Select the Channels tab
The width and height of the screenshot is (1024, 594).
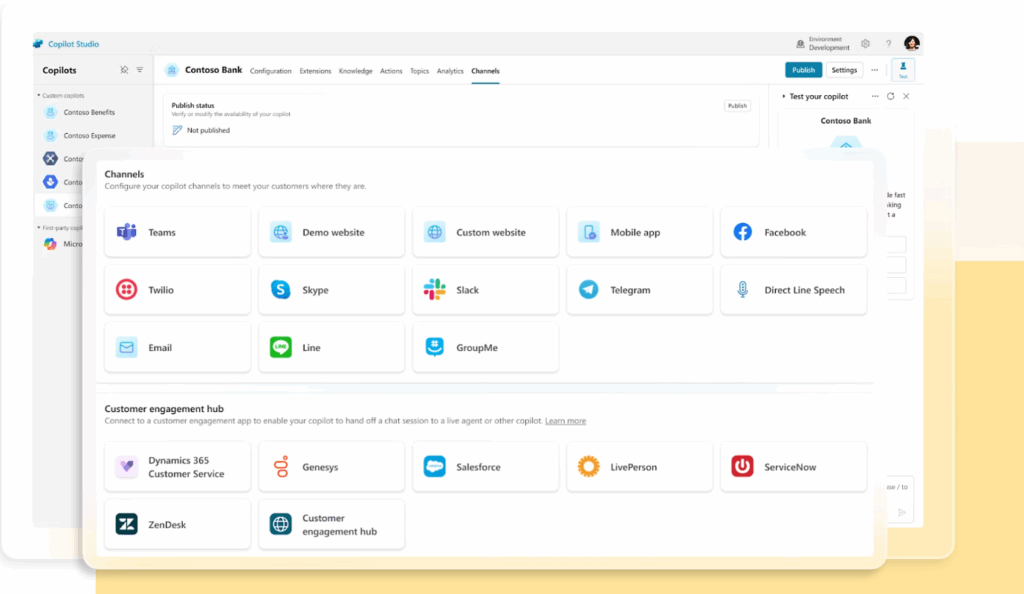coord(485,71)
